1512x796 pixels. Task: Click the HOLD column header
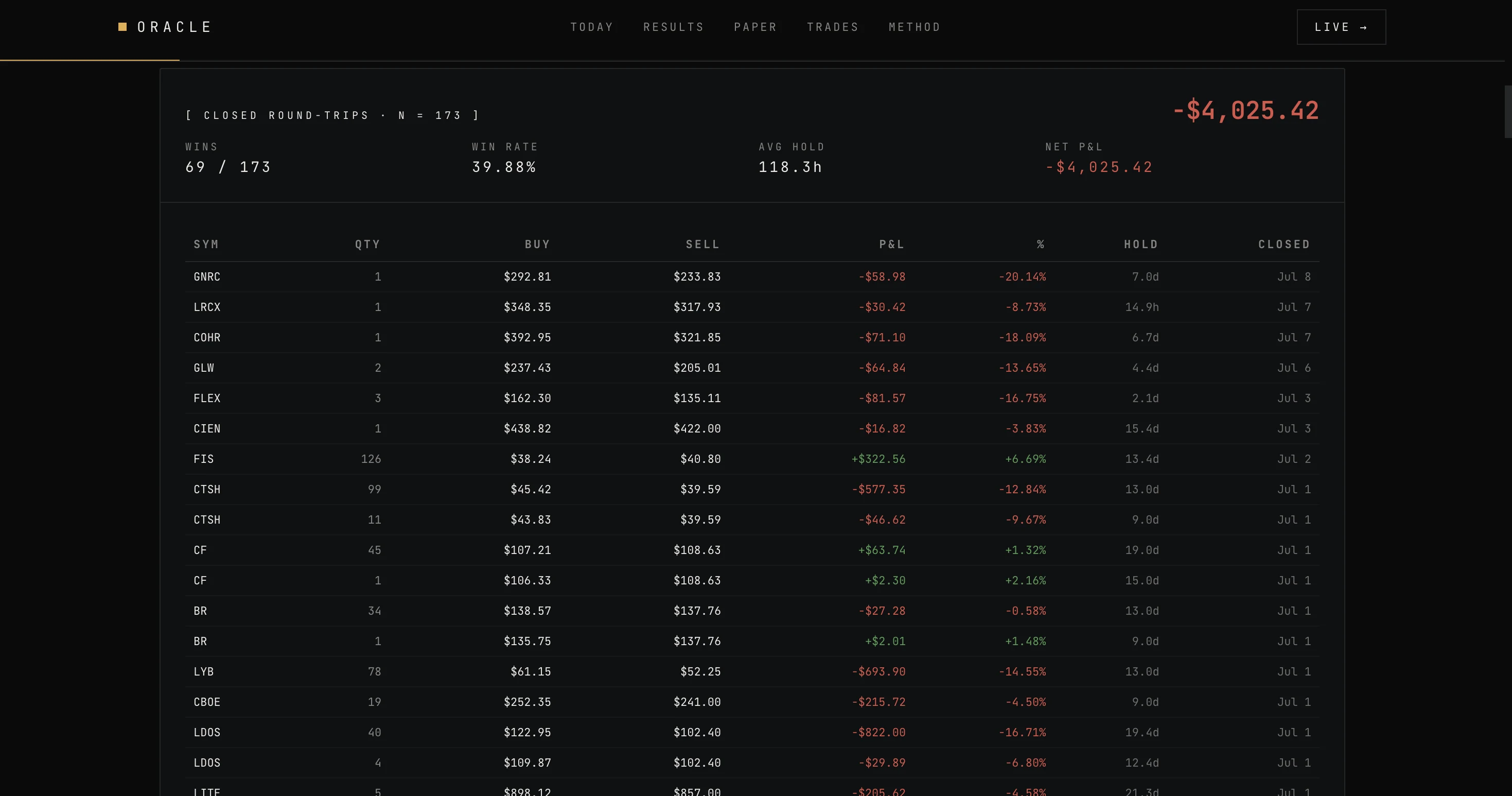coord(1141,244)
